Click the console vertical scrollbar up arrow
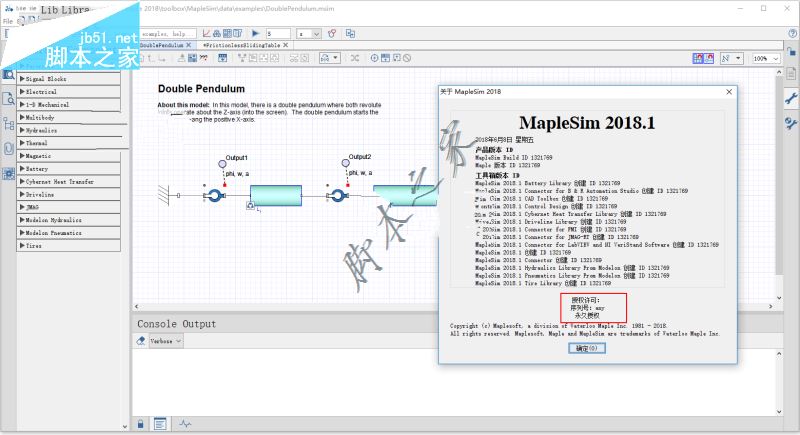The height and width of the screenshot is (435, 800). point(779,353)
